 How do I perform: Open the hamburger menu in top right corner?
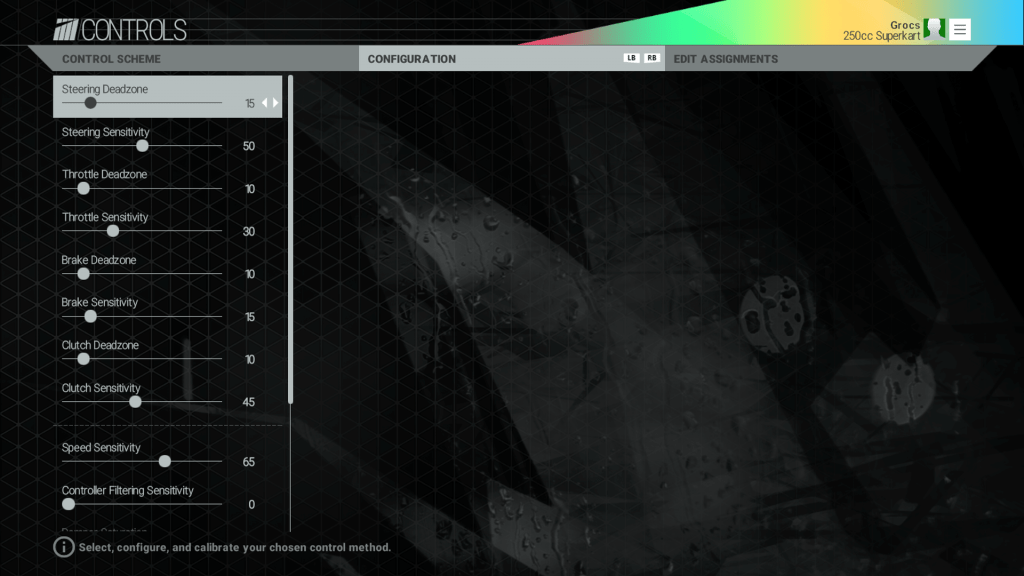[959, 27]
